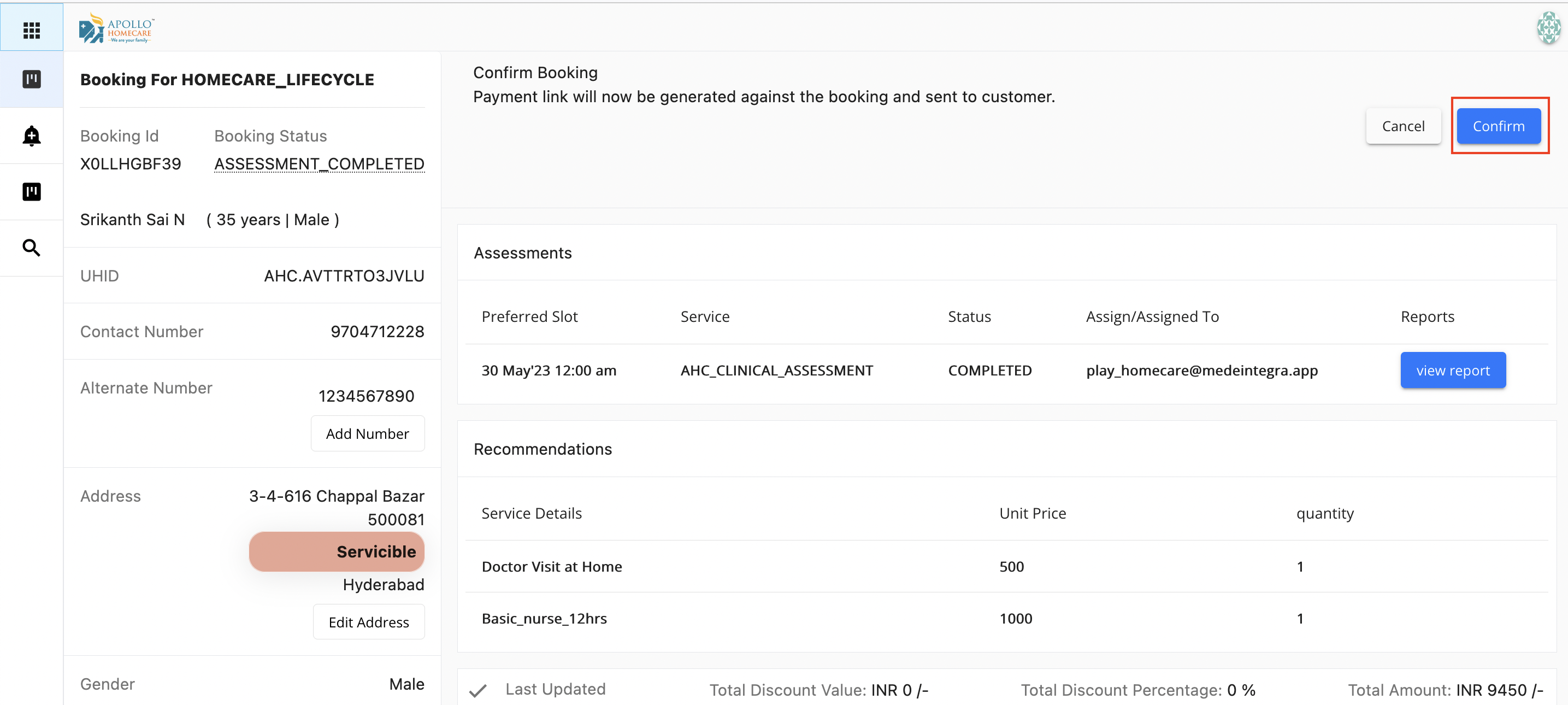Click the Assessments section header
The width and height of the screenshot is (1568, 705).
tap(522, 252)
